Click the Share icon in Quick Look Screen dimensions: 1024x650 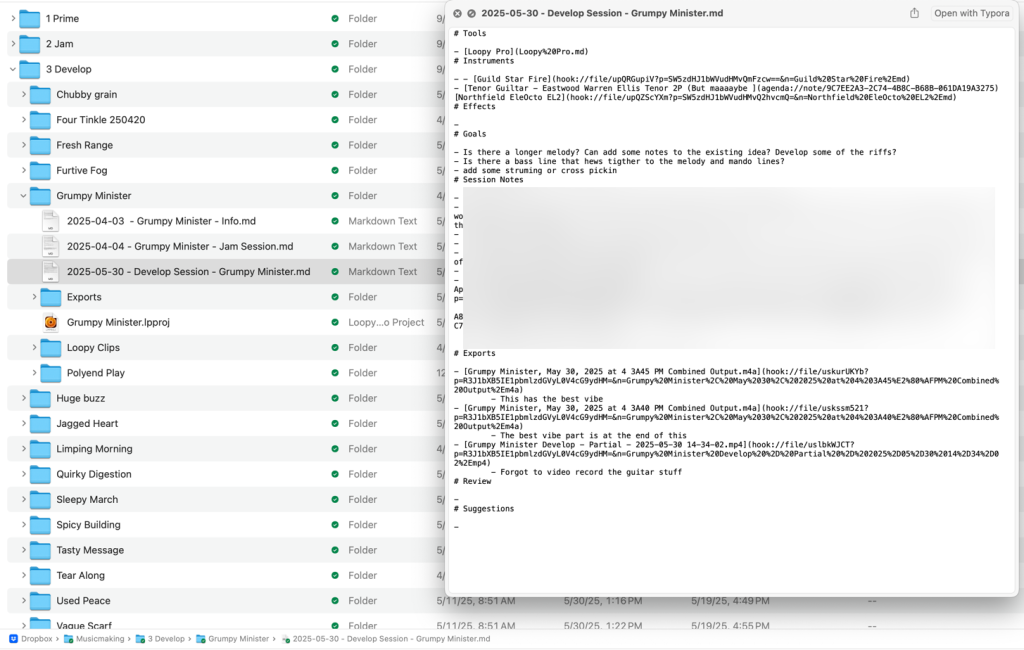[914, 13]
